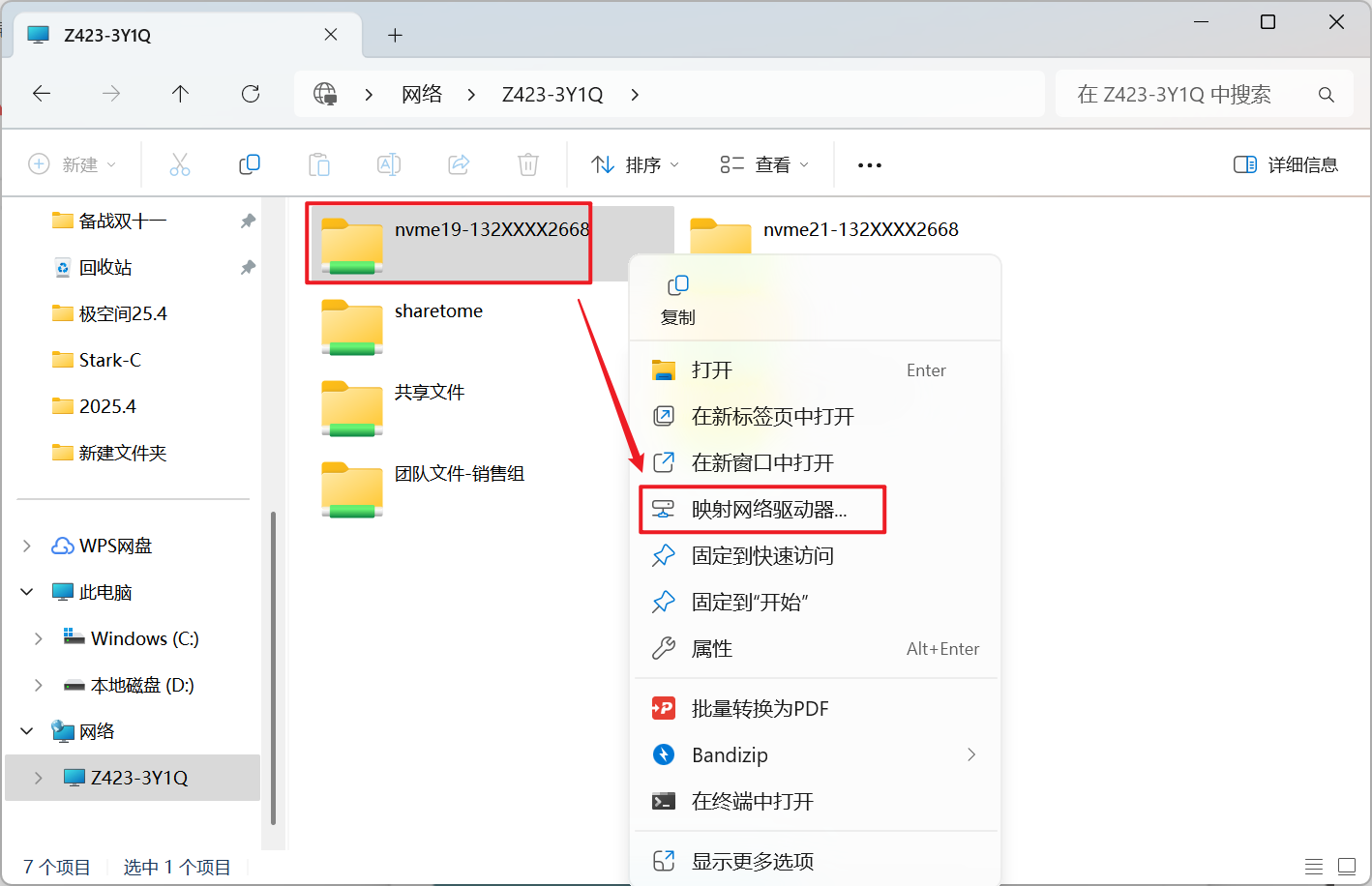The height and width of the screenshot is (886, 1372).
Task: Click 网络 breadcrumb in address bar
Action: click(x=422, y=95)
